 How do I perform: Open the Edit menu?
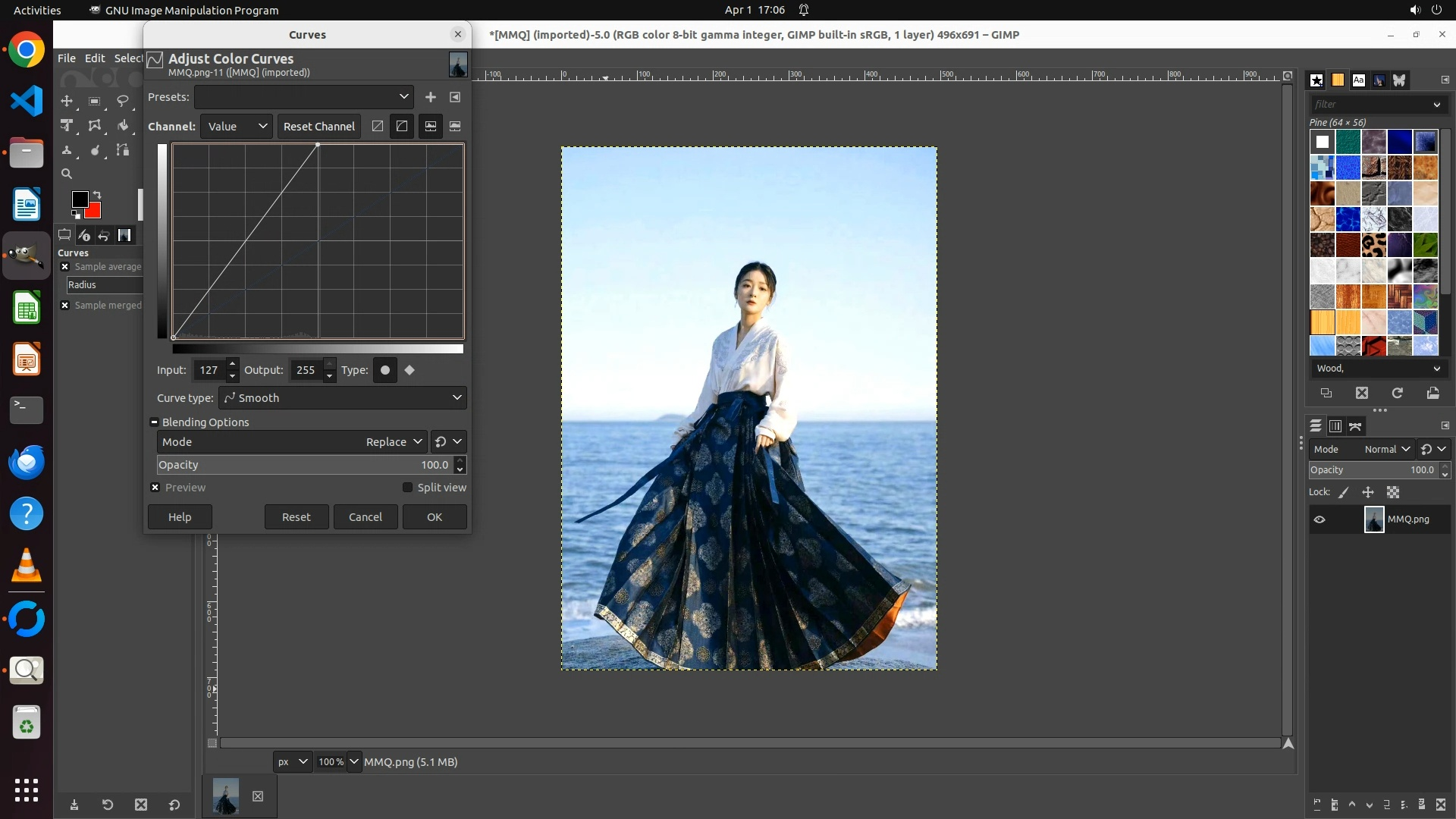coord(95,58)
